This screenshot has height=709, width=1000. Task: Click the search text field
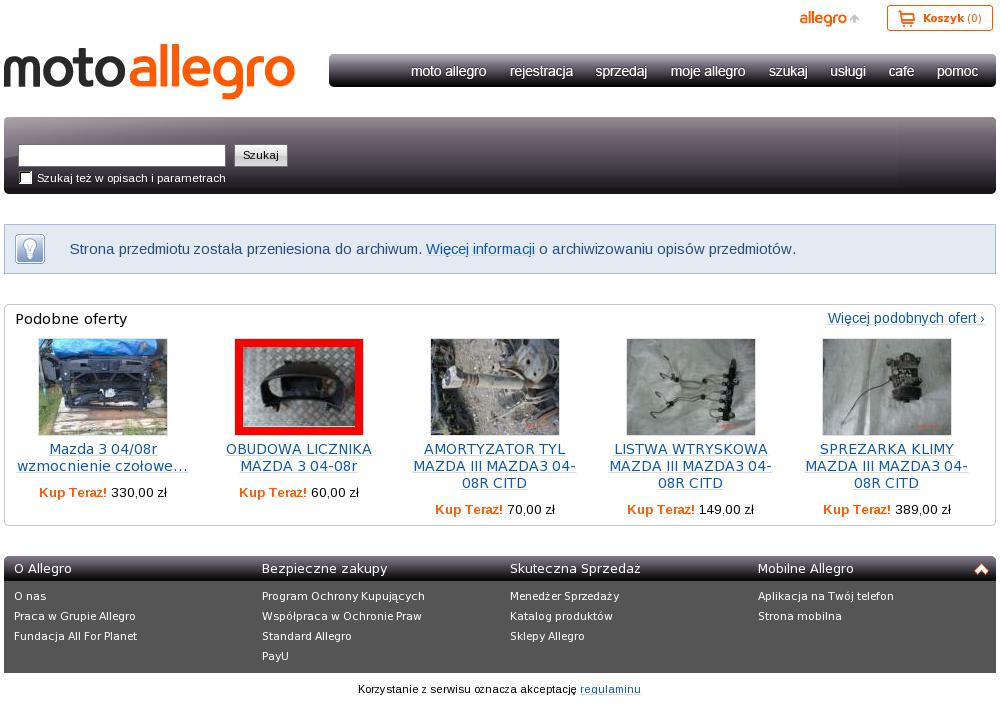point(122,155)
